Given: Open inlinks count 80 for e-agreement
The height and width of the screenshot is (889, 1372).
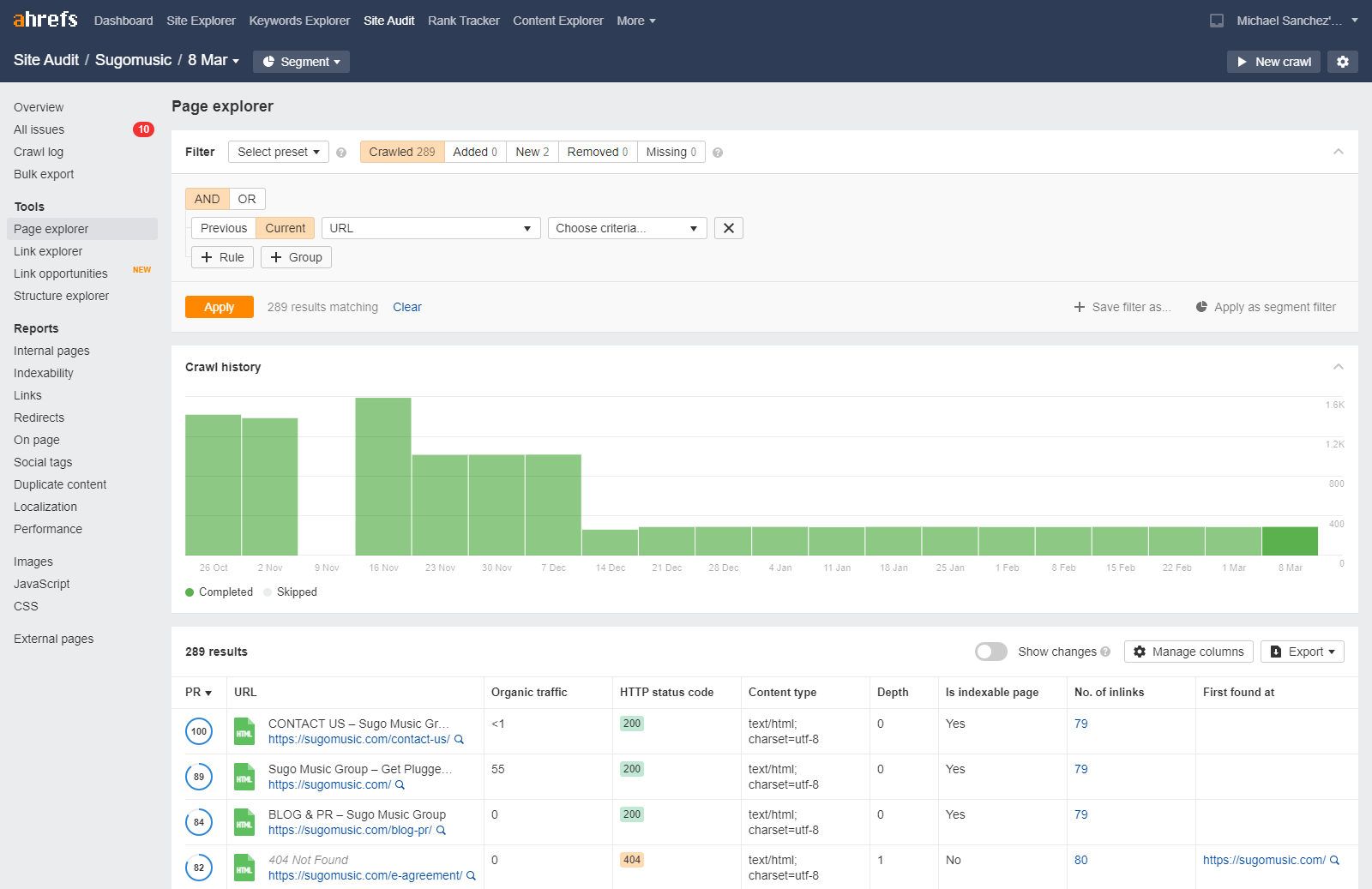Looking at the screenshot, I should pos(1081,860).
